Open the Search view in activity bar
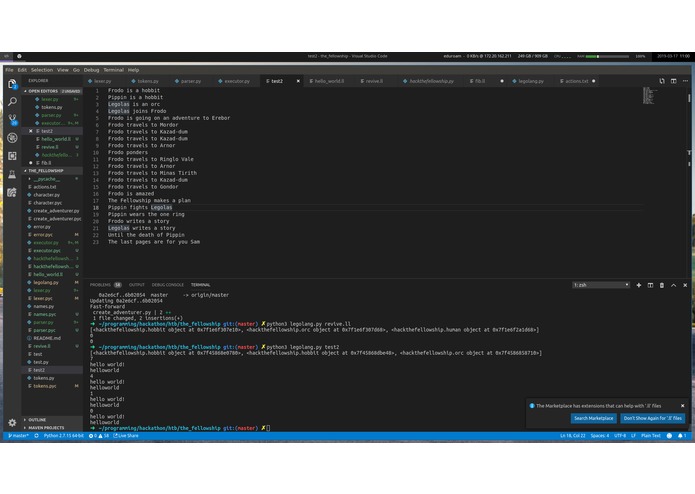 click(x=12, y=101)
